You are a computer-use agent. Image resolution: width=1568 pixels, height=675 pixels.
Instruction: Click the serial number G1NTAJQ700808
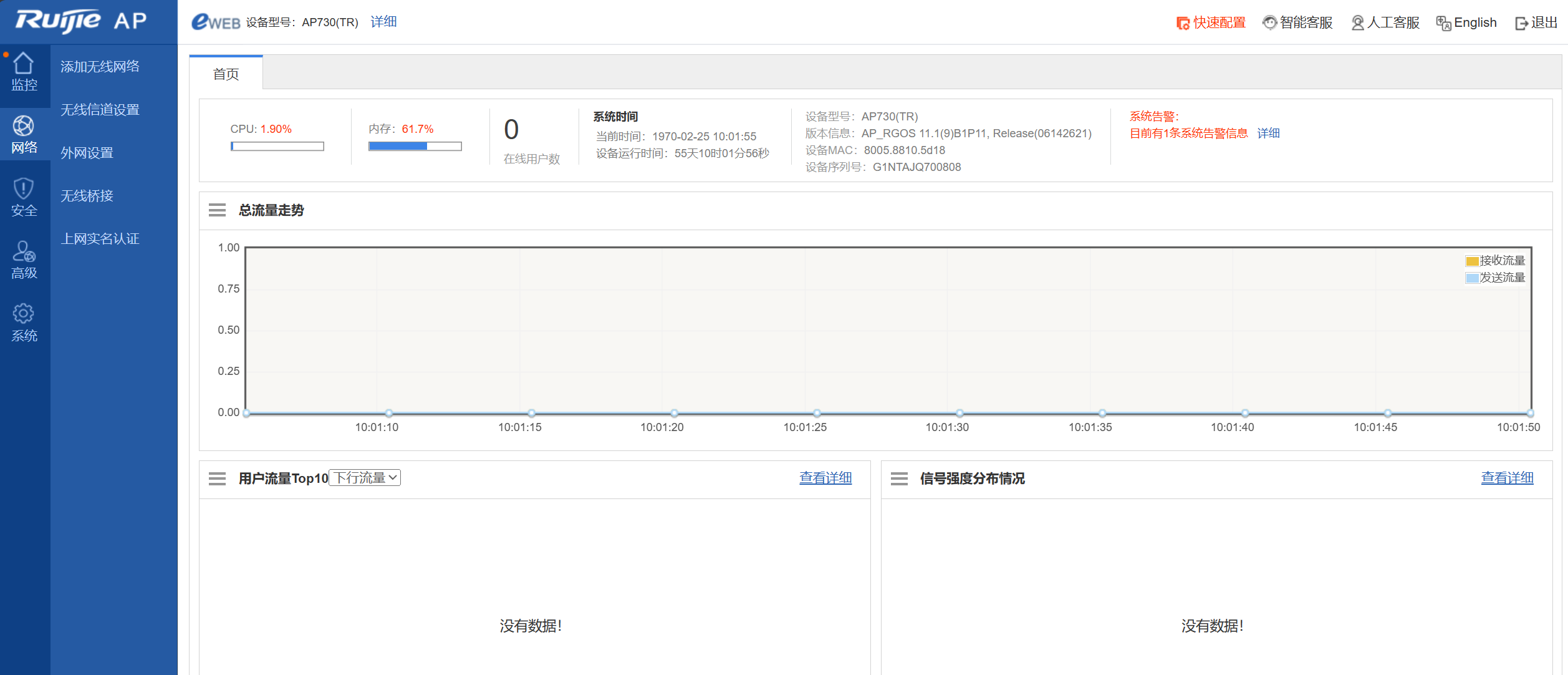[916, 167]
